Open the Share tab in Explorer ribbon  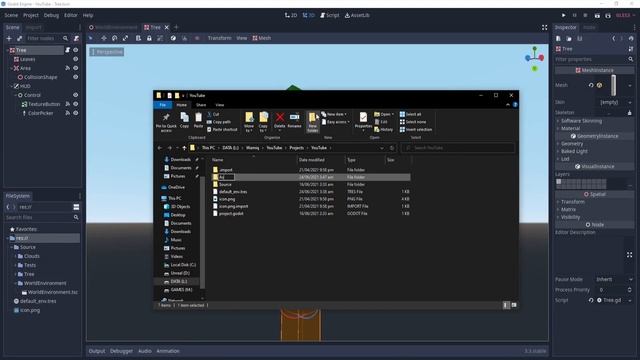coord(201,105)
